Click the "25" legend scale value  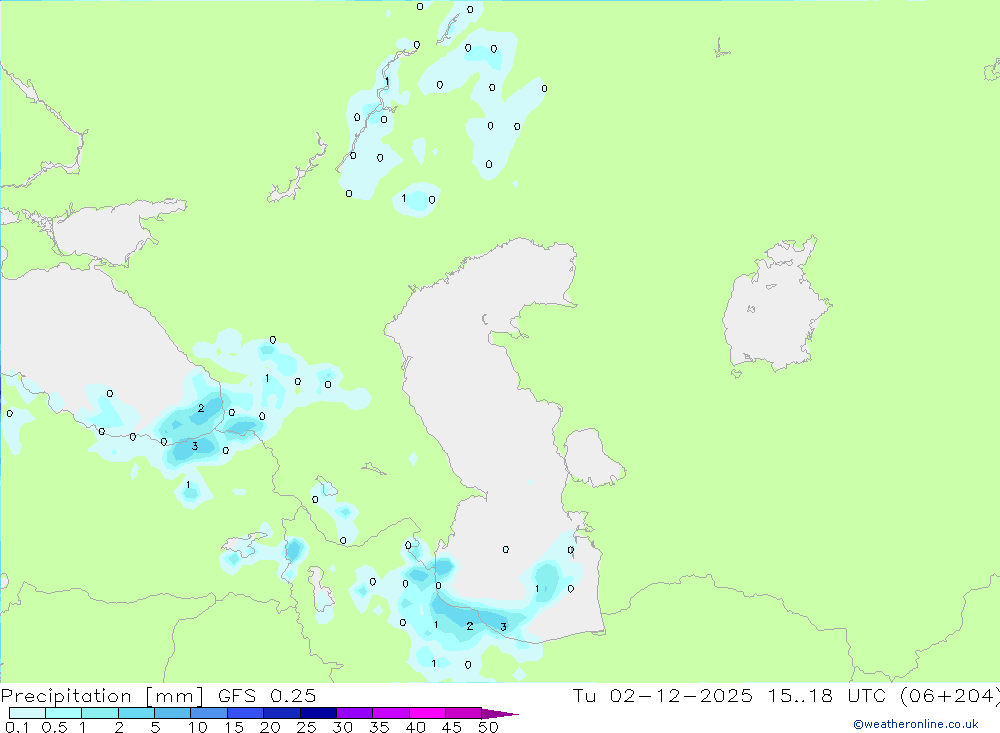click(306, 727)
